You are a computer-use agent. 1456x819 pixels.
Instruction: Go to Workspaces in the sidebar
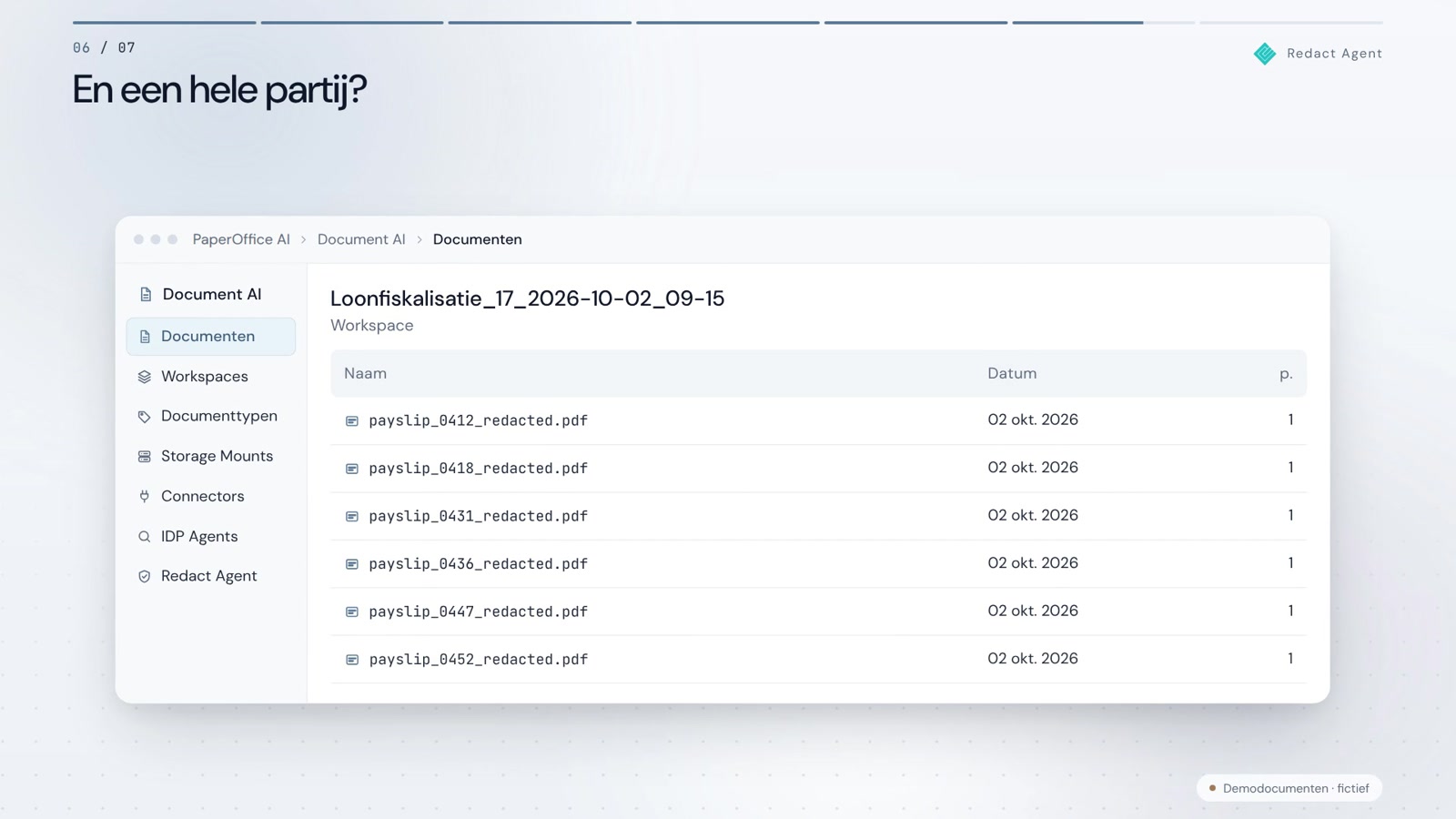211,377
